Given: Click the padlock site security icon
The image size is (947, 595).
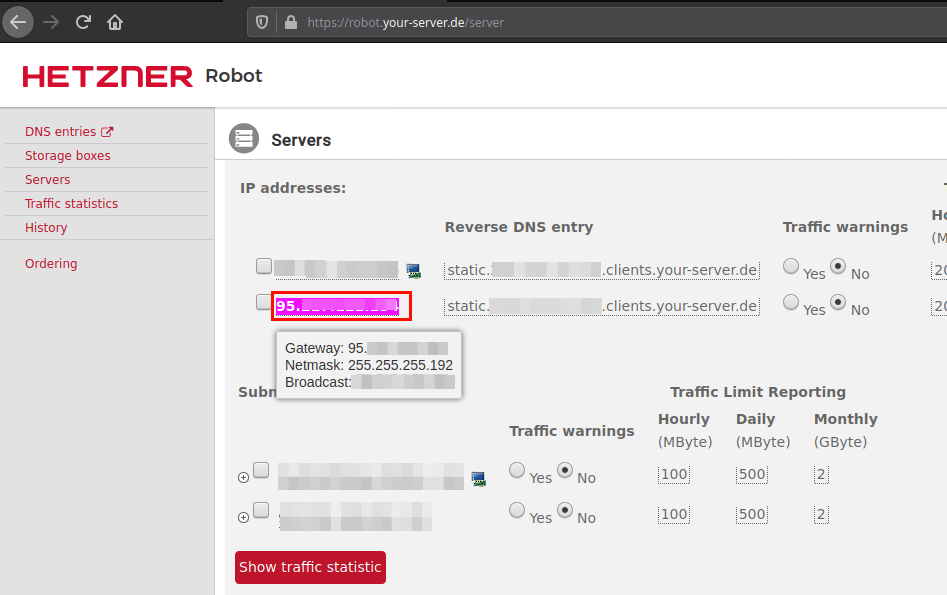Looking at the screenshot, I should tap(291, 22).
